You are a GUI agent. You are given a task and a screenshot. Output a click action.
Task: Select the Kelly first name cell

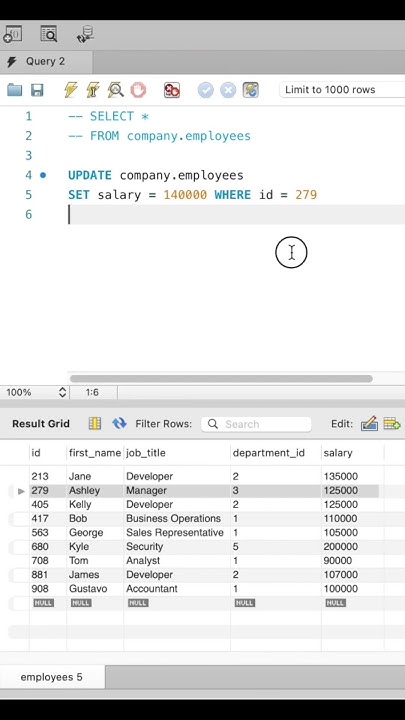pos(95,504)
